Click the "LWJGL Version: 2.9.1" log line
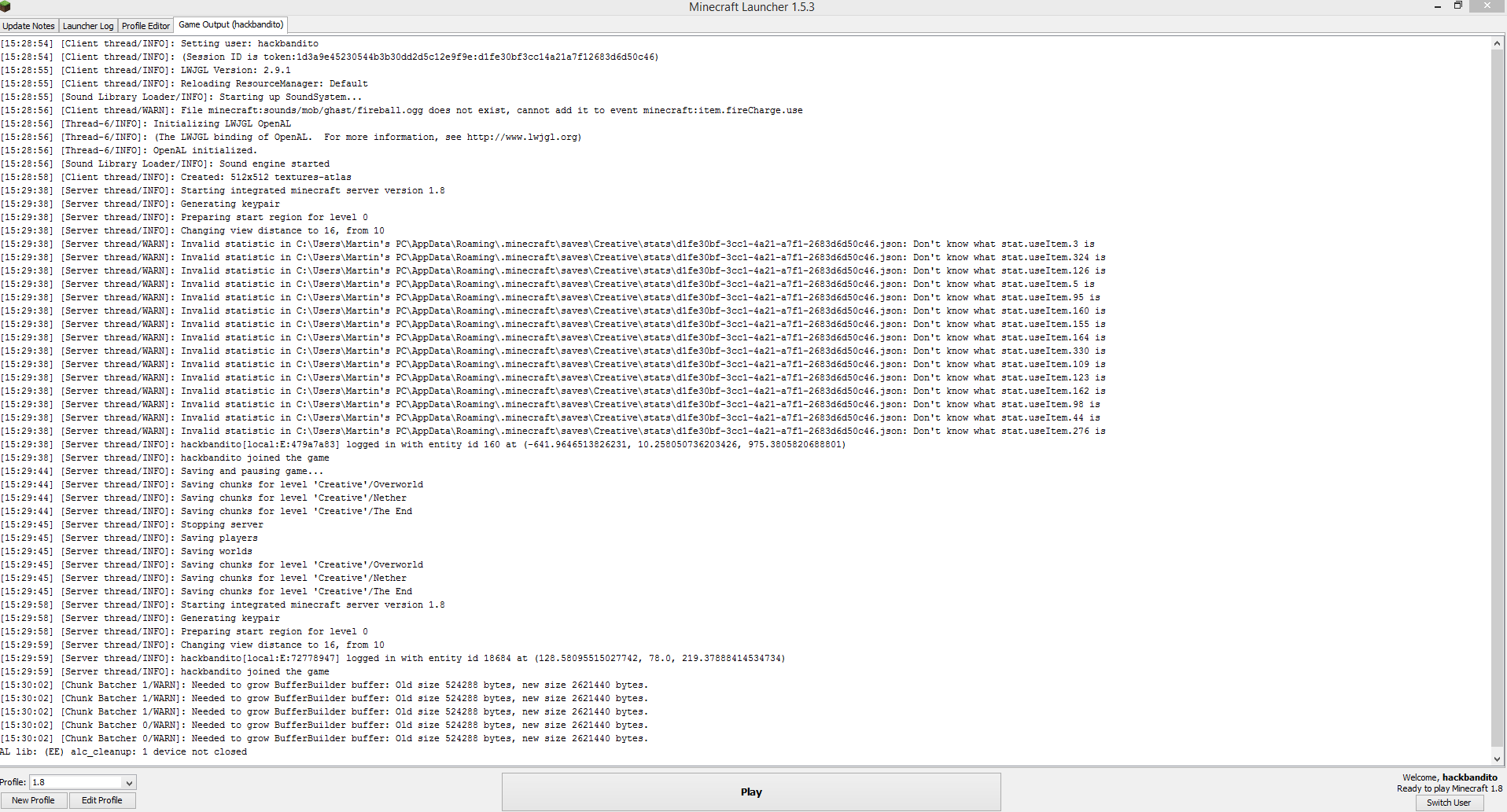The width and height of the screenshot is (1507, 812). click(146, 71)
